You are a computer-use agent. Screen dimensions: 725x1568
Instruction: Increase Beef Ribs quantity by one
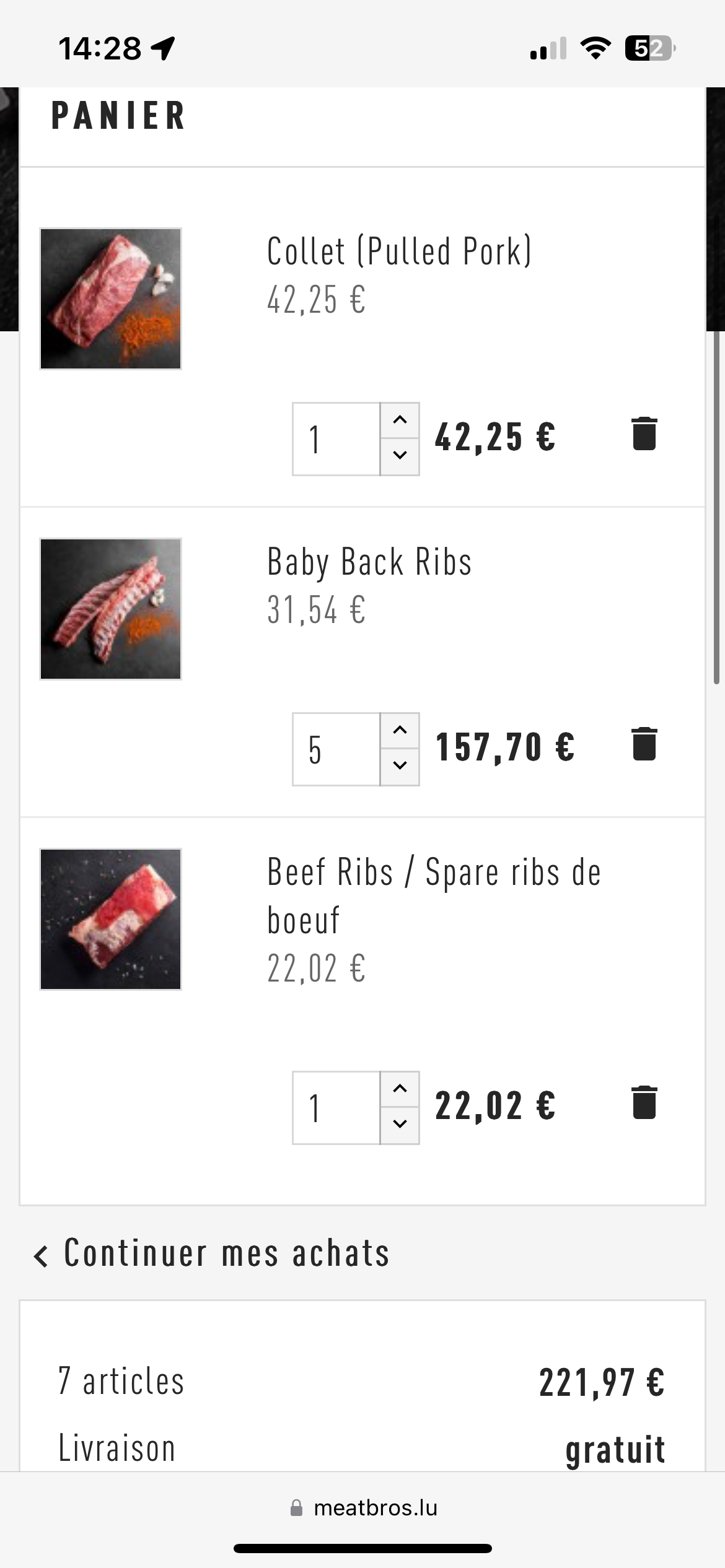[400, 1089]
